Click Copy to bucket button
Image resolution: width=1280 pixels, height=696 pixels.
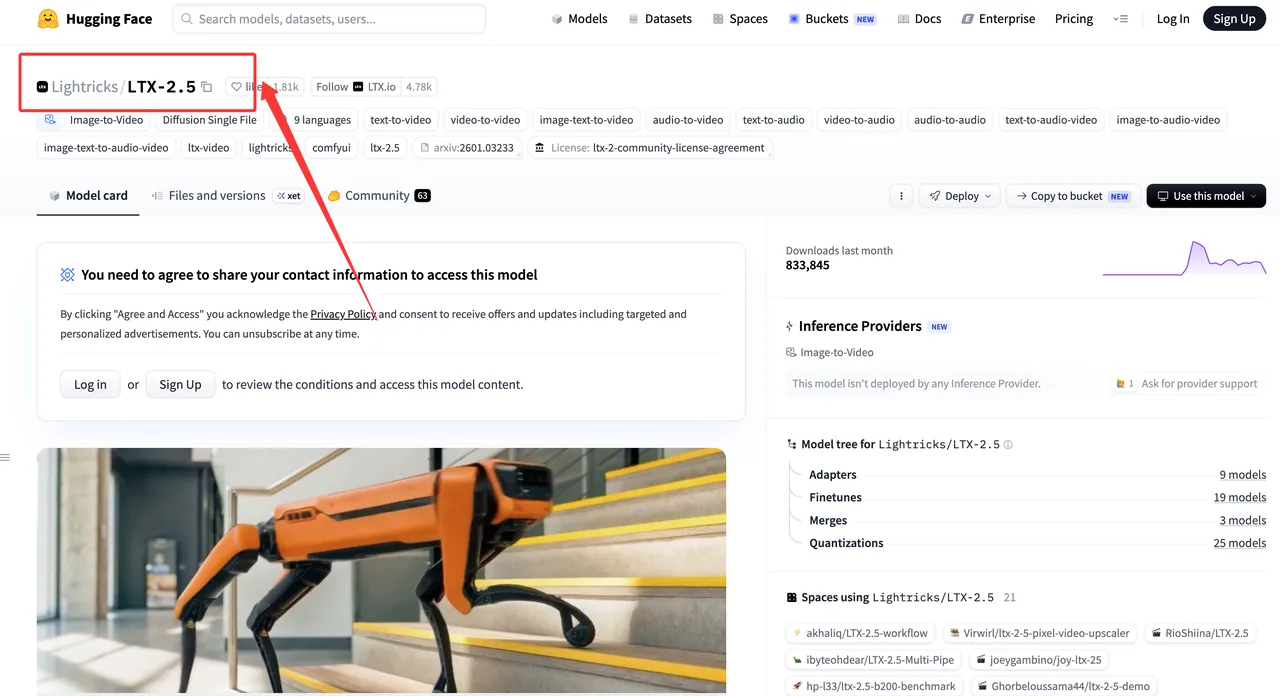pos(1073,196)
